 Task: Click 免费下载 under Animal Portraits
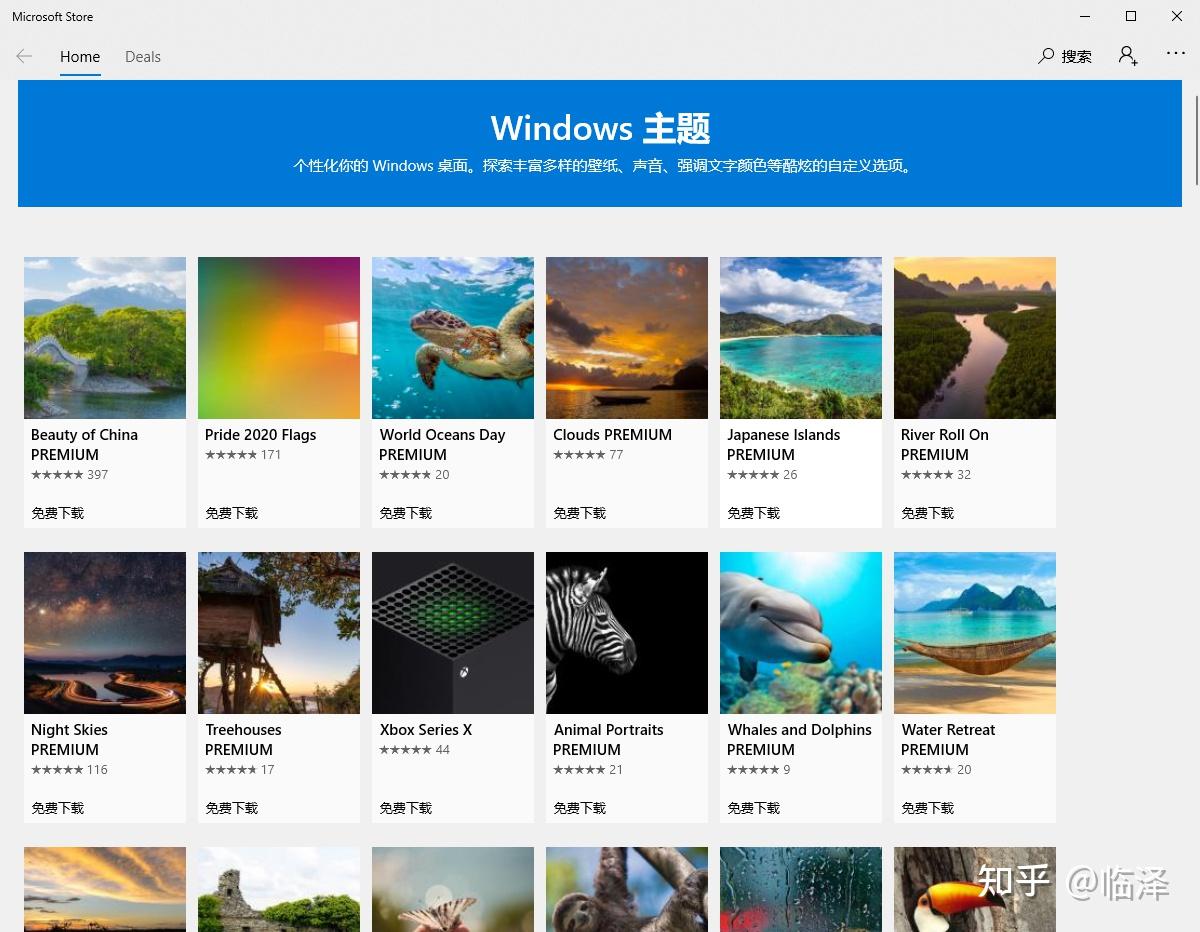(x=580, y=808)
